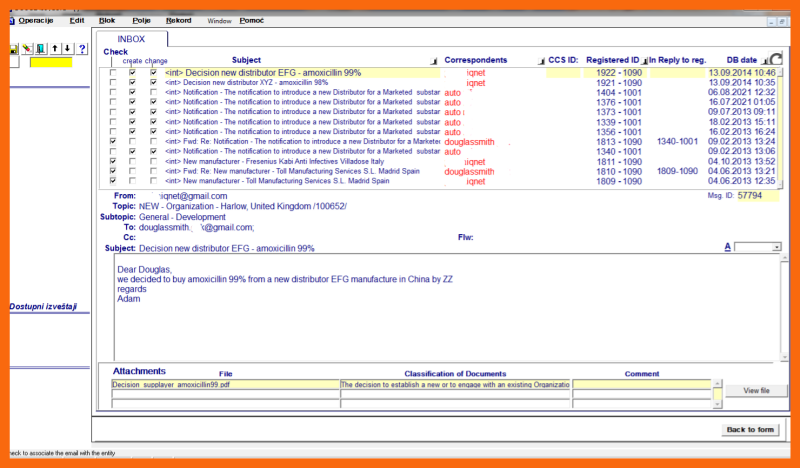Screen dimensions: 800x468
Task: Click the email list scrollbar up arrow
Action: click(780, 72)
